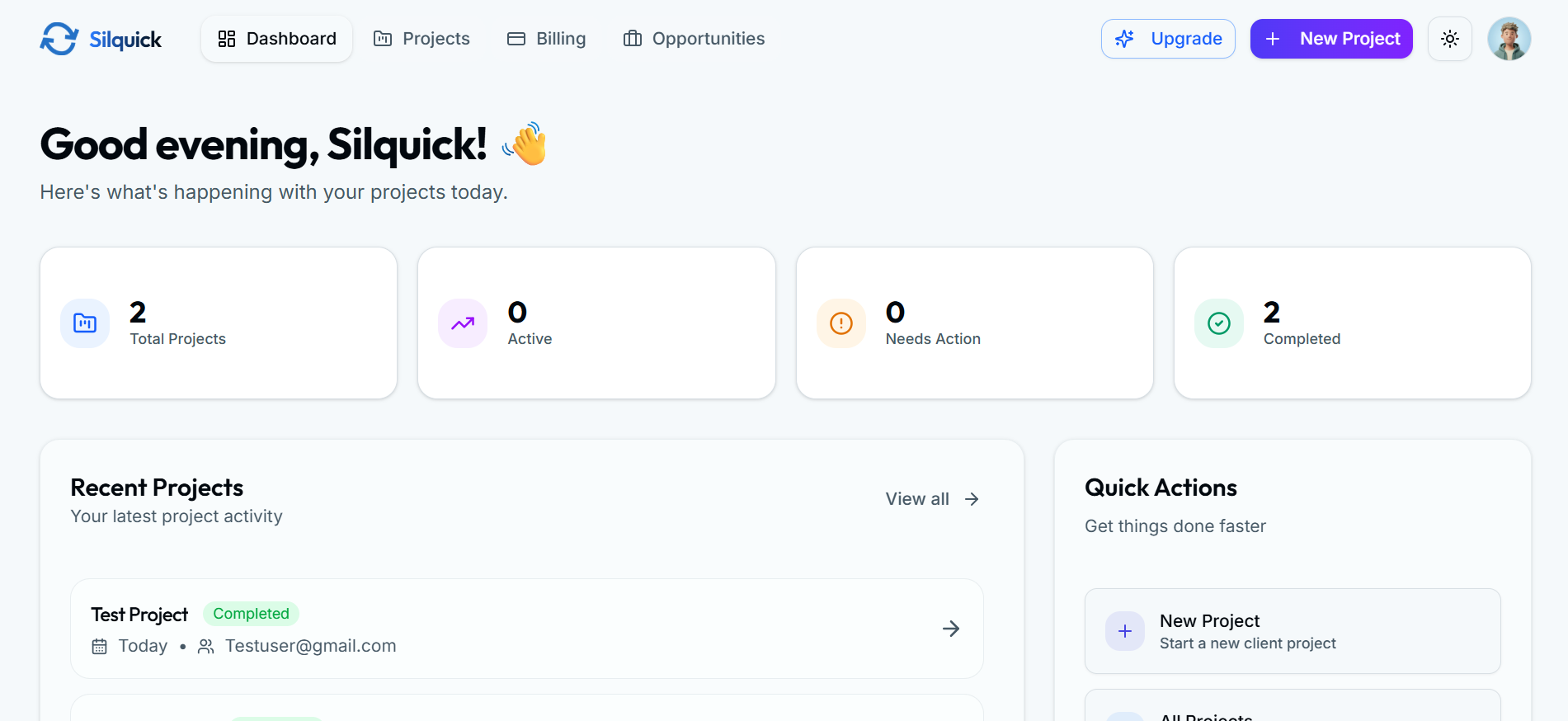Viewport: 1568px width, 721px height.
Task: Click the Upgrade button
Action: pyautogui.click(x=1168, y=38)
